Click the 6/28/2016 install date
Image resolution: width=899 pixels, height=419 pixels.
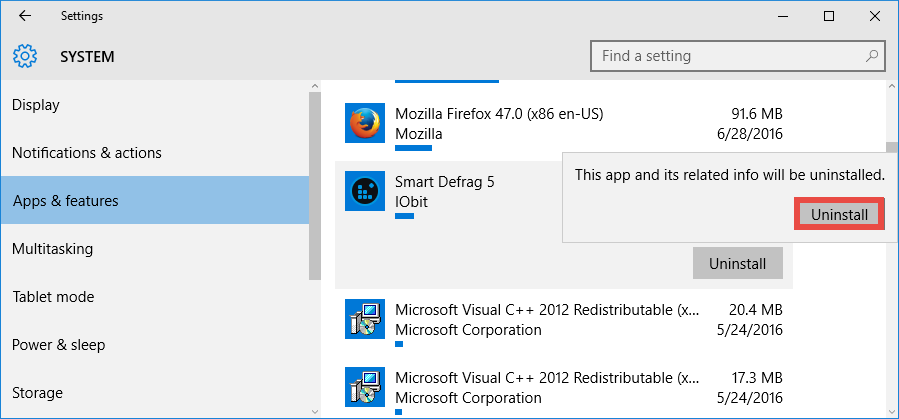pos(748,134)
